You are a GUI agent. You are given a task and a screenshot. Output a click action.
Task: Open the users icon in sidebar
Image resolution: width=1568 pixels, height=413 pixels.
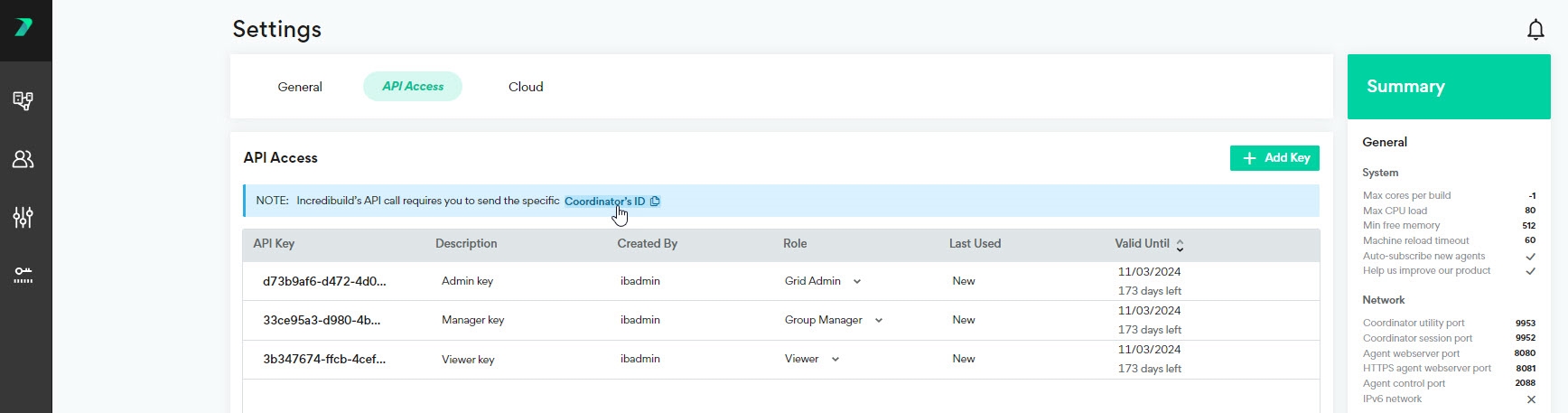click(23, 159)
